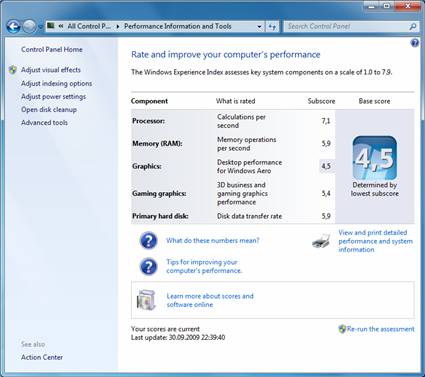Click the Control Panel icon in address bar
This screenshot has height=377, width=425.
pyautogui.click(x=51, y=26)
